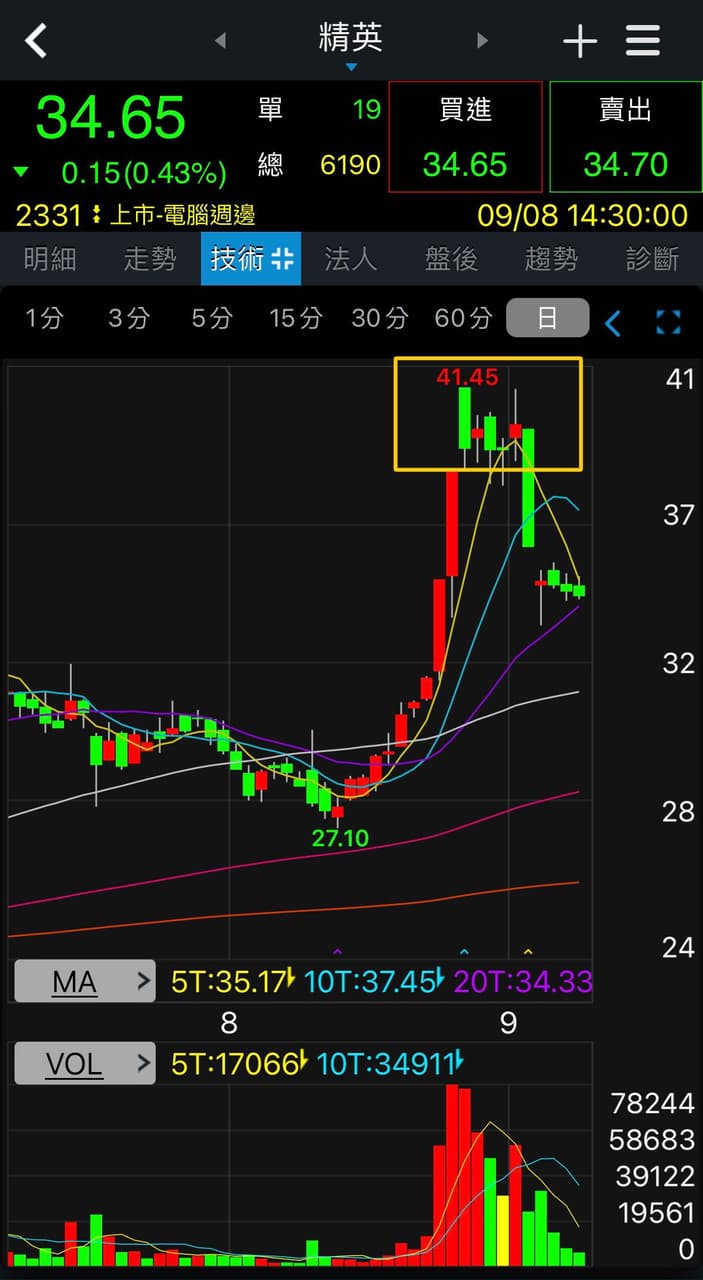Tap stock code 2331 上市-電腦週邊
The image size is (703, 1280).
135,214
